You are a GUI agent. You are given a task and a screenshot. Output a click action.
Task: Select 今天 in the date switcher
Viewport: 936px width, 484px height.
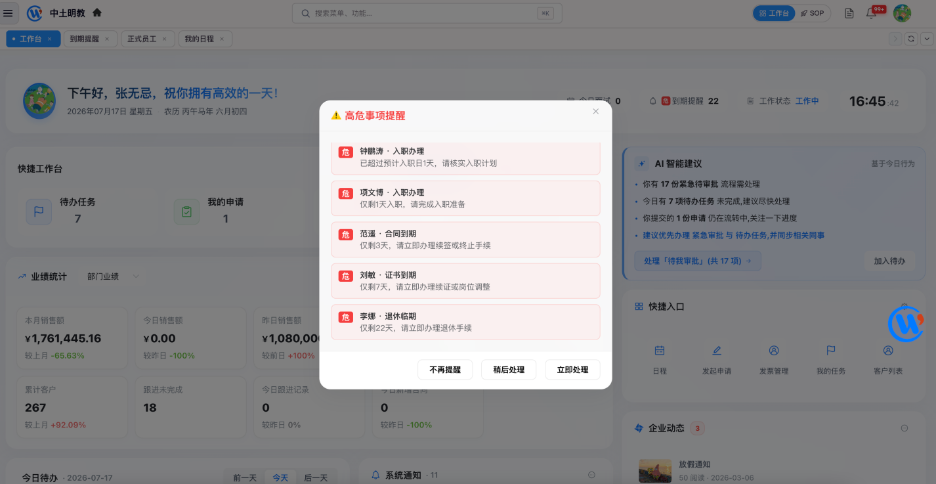click(280, 477)
